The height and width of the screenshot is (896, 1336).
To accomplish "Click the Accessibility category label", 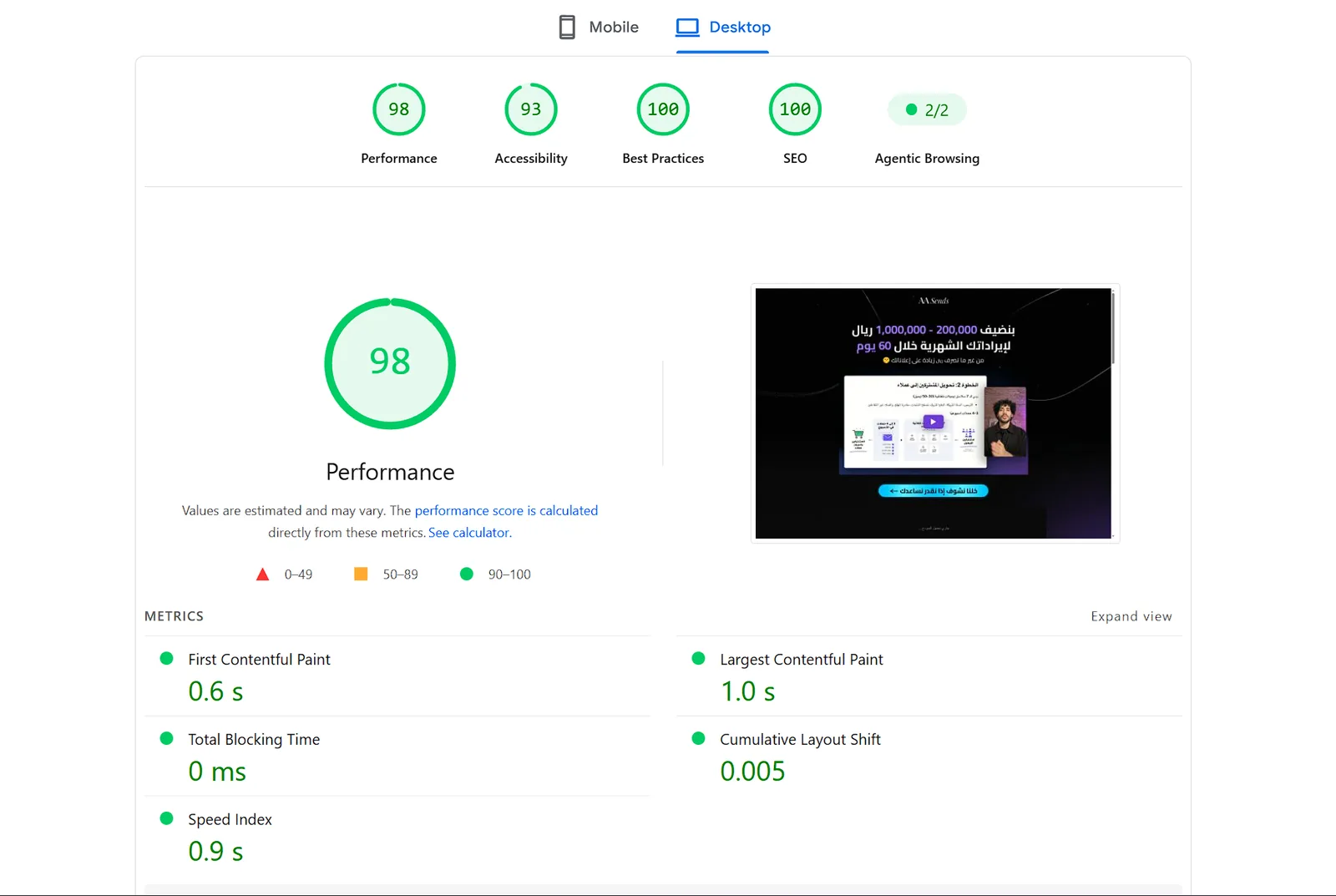I will point(531,159).
